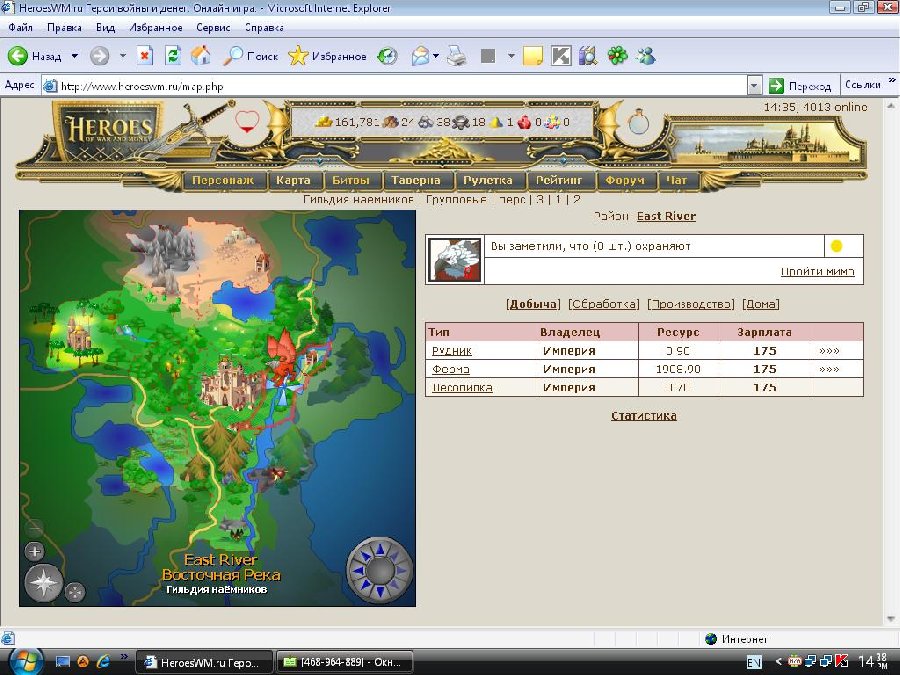The width and height of the screenshot is (900, 675).
Task: Open the Messenger people icon
Action: pyautogui.click(x=646, y=56)
